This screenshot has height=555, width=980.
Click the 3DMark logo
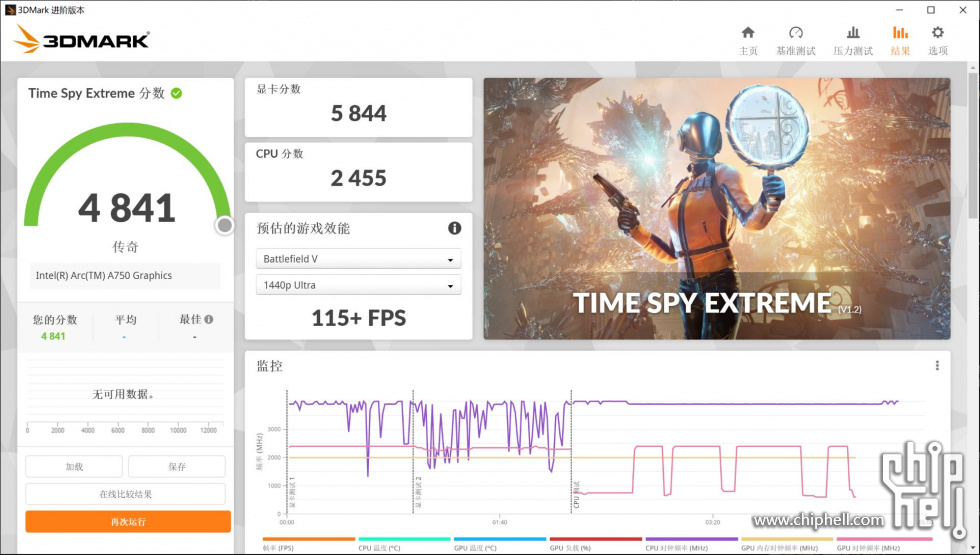point(81,39)
